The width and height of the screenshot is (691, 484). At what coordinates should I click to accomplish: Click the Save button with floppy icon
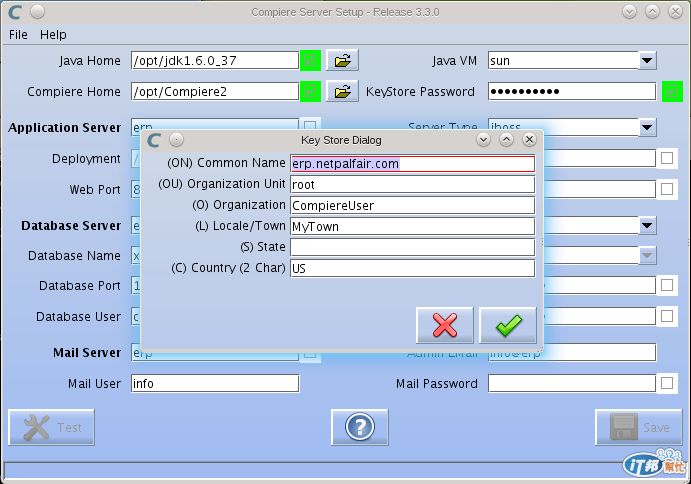coord(639,427)
